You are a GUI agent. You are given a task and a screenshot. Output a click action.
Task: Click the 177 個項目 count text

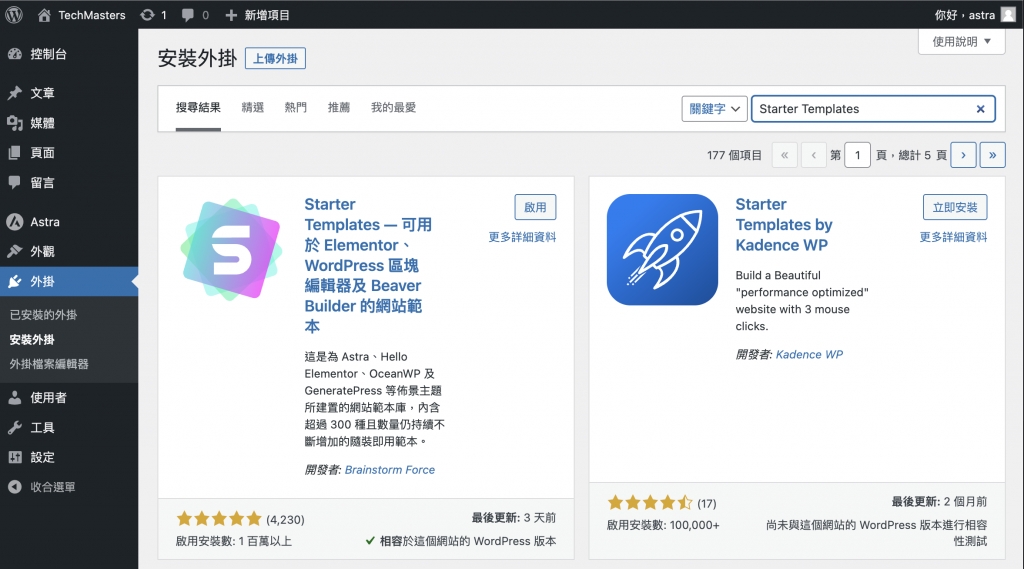click(x=734, y=155)
